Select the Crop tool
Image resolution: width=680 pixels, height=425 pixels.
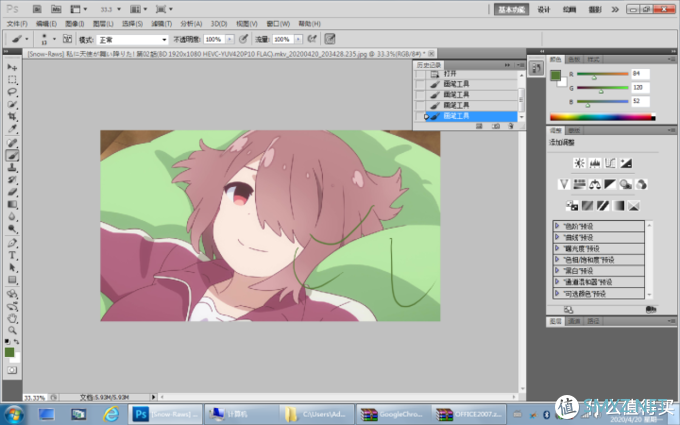coord(12,116)
